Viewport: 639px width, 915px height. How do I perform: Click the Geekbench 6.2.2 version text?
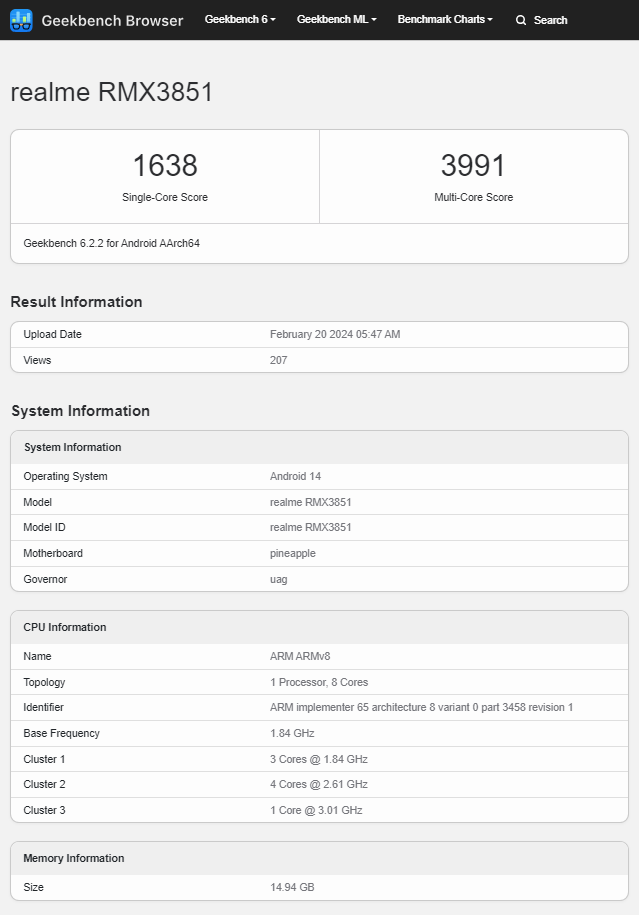[x=111, y=243]
